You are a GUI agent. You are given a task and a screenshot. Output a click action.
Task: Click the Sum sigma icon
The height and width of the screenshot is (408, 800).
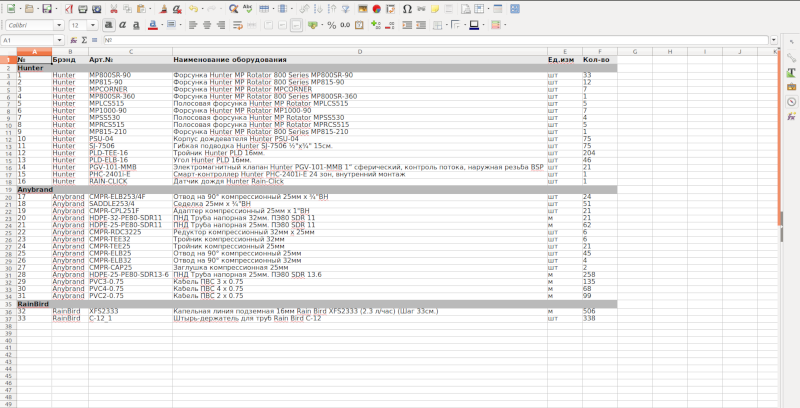pyautogui.click(x=85, y=40)
